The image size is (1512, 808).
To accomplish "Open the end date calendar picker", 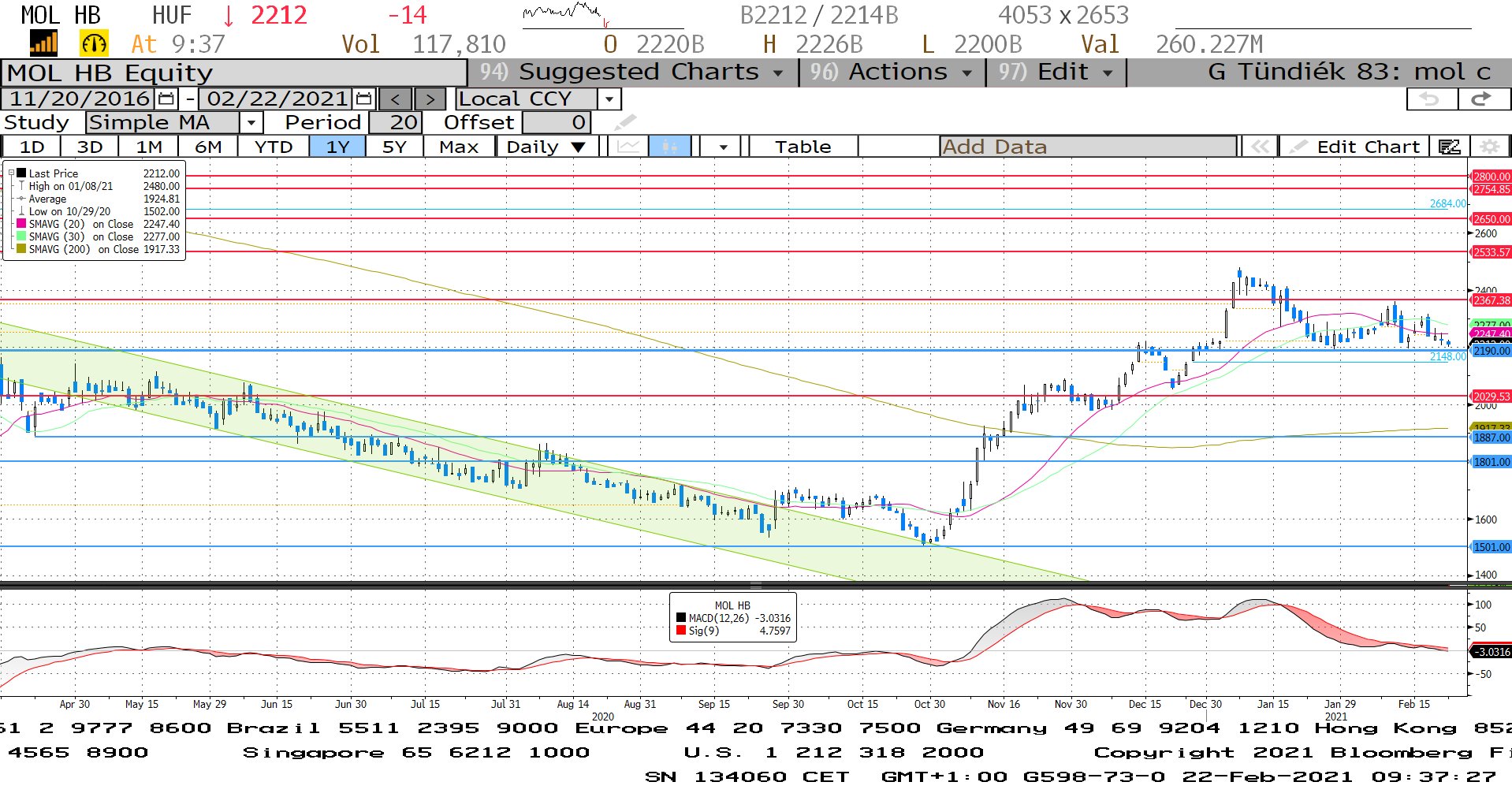I will [363, 99].
